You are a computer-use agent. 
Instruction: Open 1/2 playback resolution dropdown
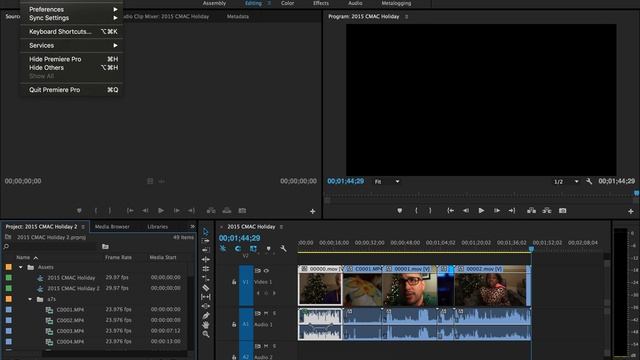coord(566,181)
